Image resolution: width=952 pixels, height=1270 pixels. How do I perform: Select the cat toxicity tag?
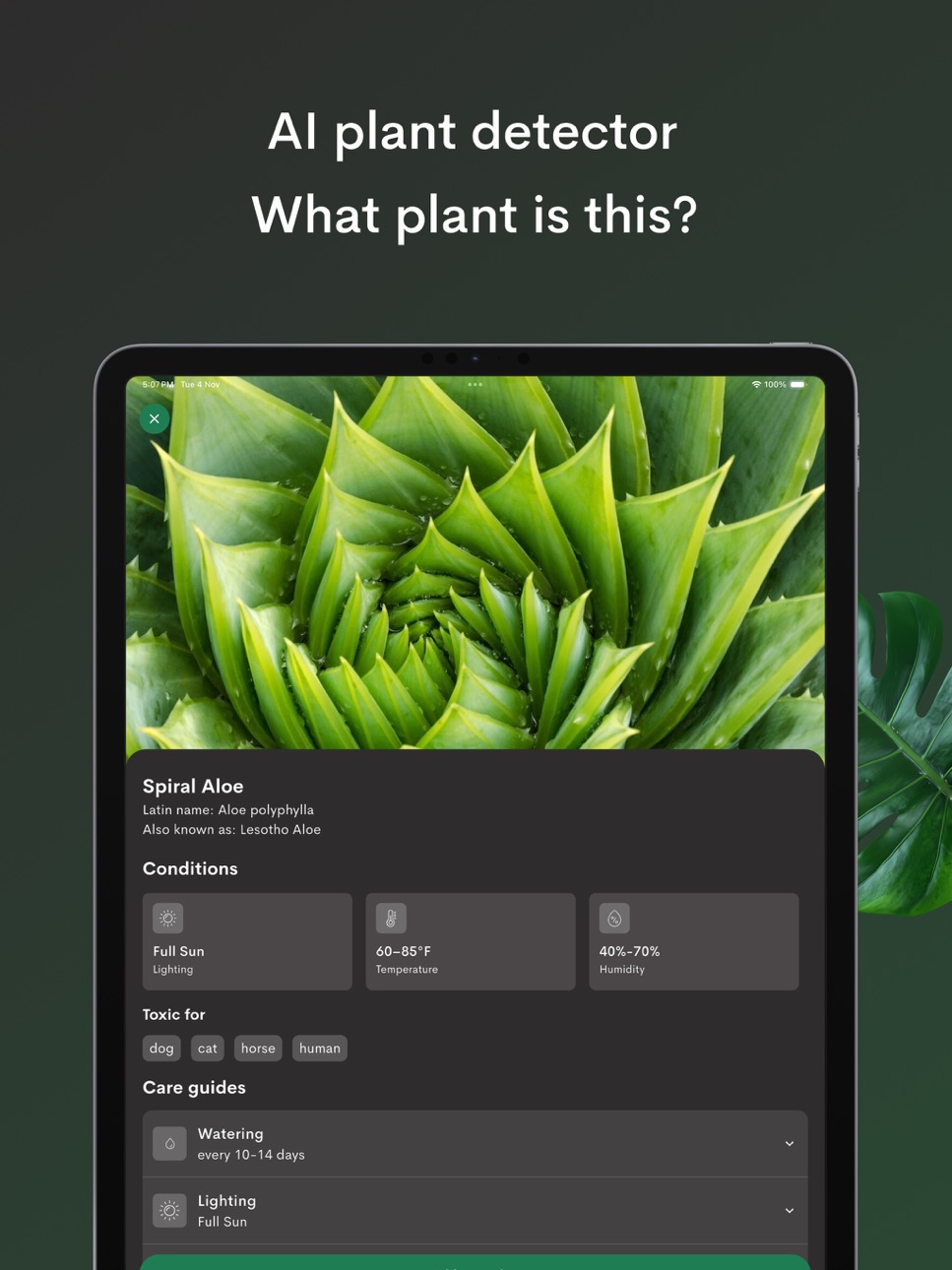pyautogui.click(x=208, y=1048)
